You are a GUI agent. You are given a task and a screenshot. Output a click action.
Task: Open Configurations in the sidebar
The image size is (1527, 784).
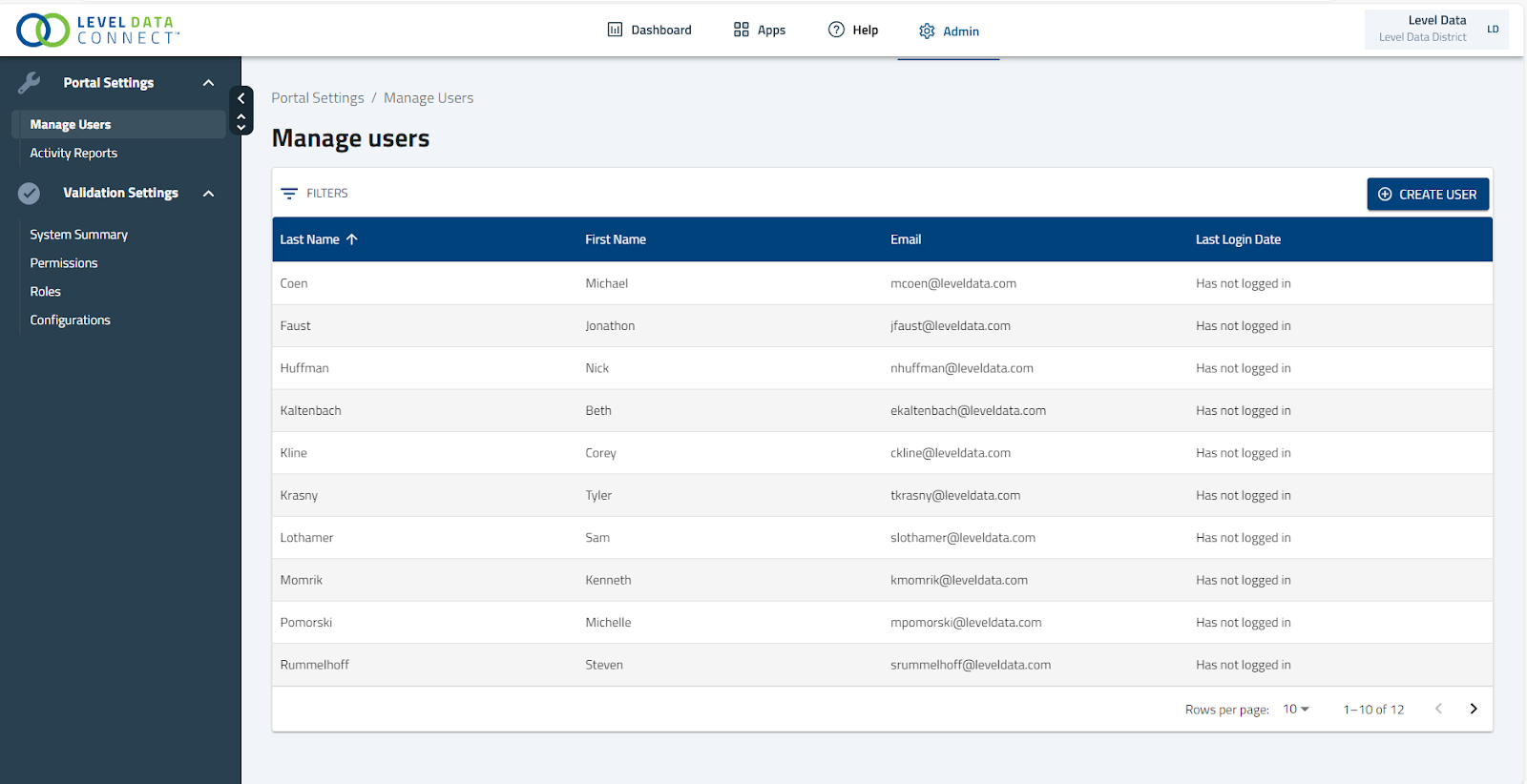click(x=70, y=320)
